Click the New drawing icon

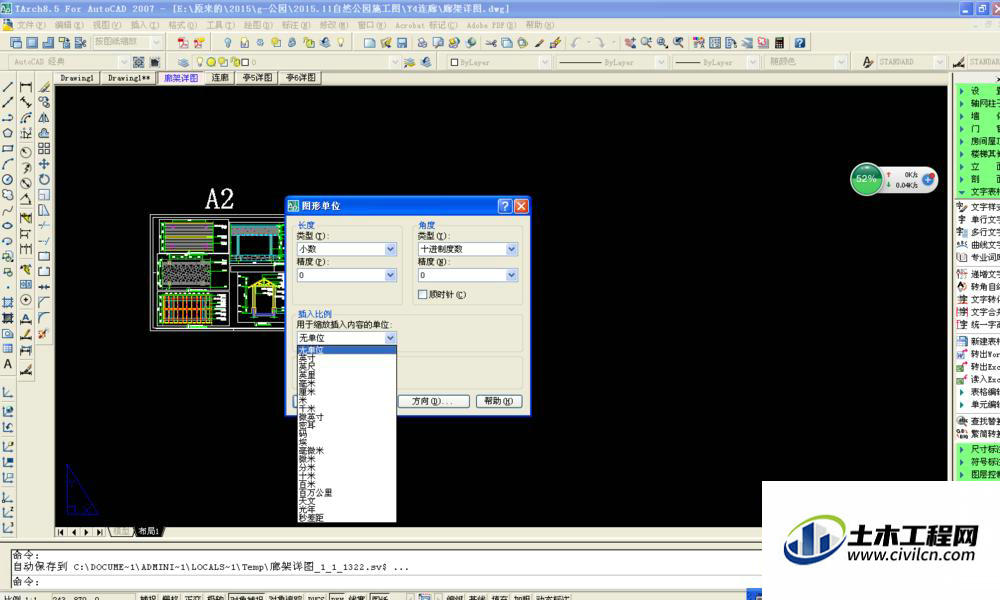[369, 43]
